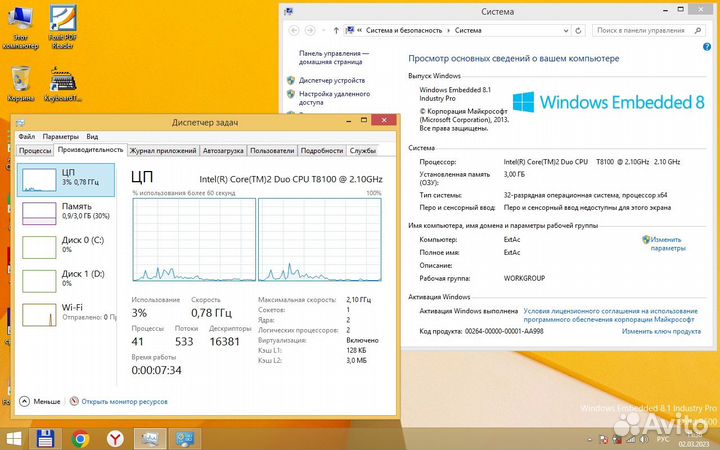Switch to the Журнал приложений tab

[x=163, y=151]
